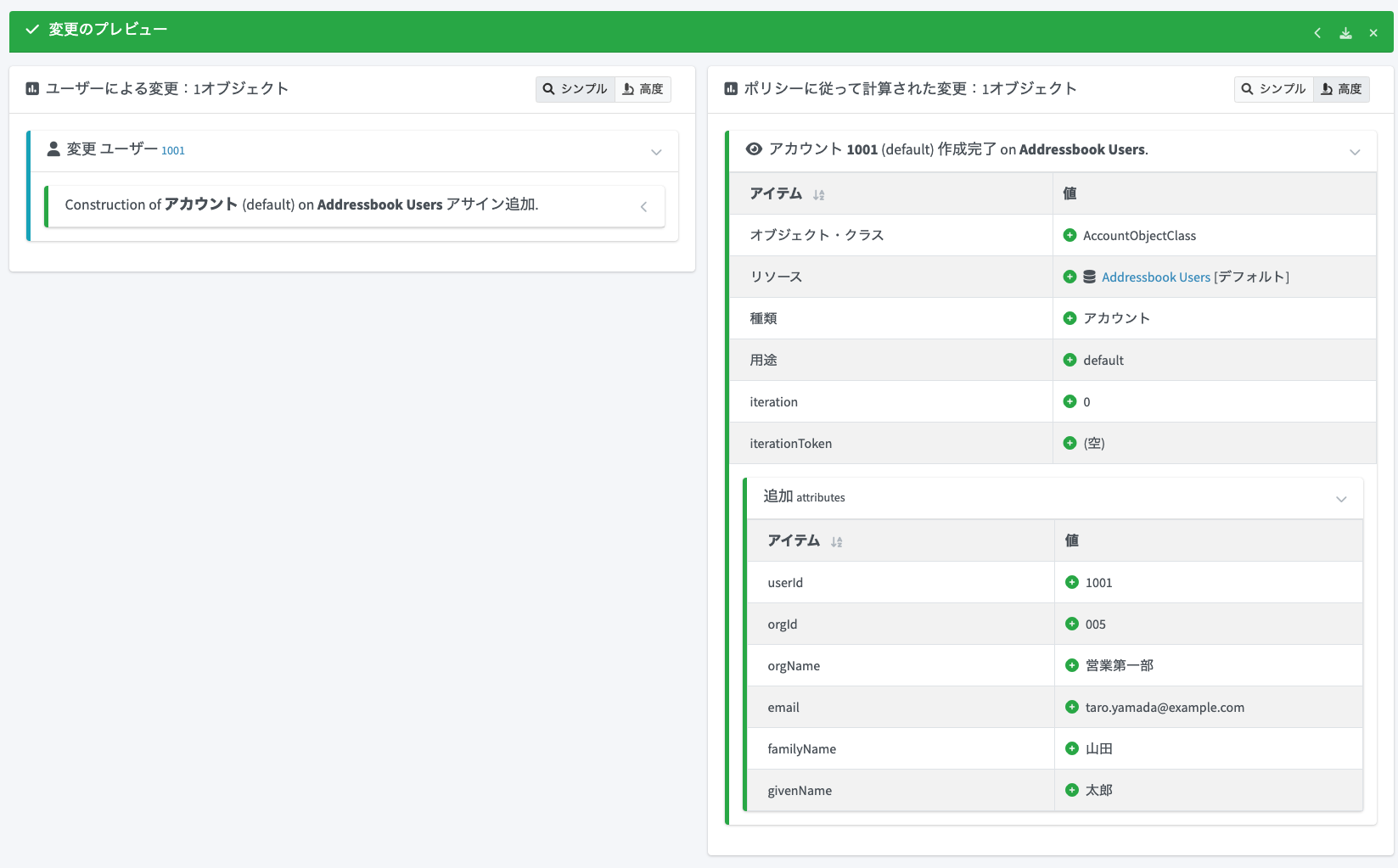The width and height of the screenshot is (1398, 868).
Task: Select the givenName row label
Action: (800, 791)
